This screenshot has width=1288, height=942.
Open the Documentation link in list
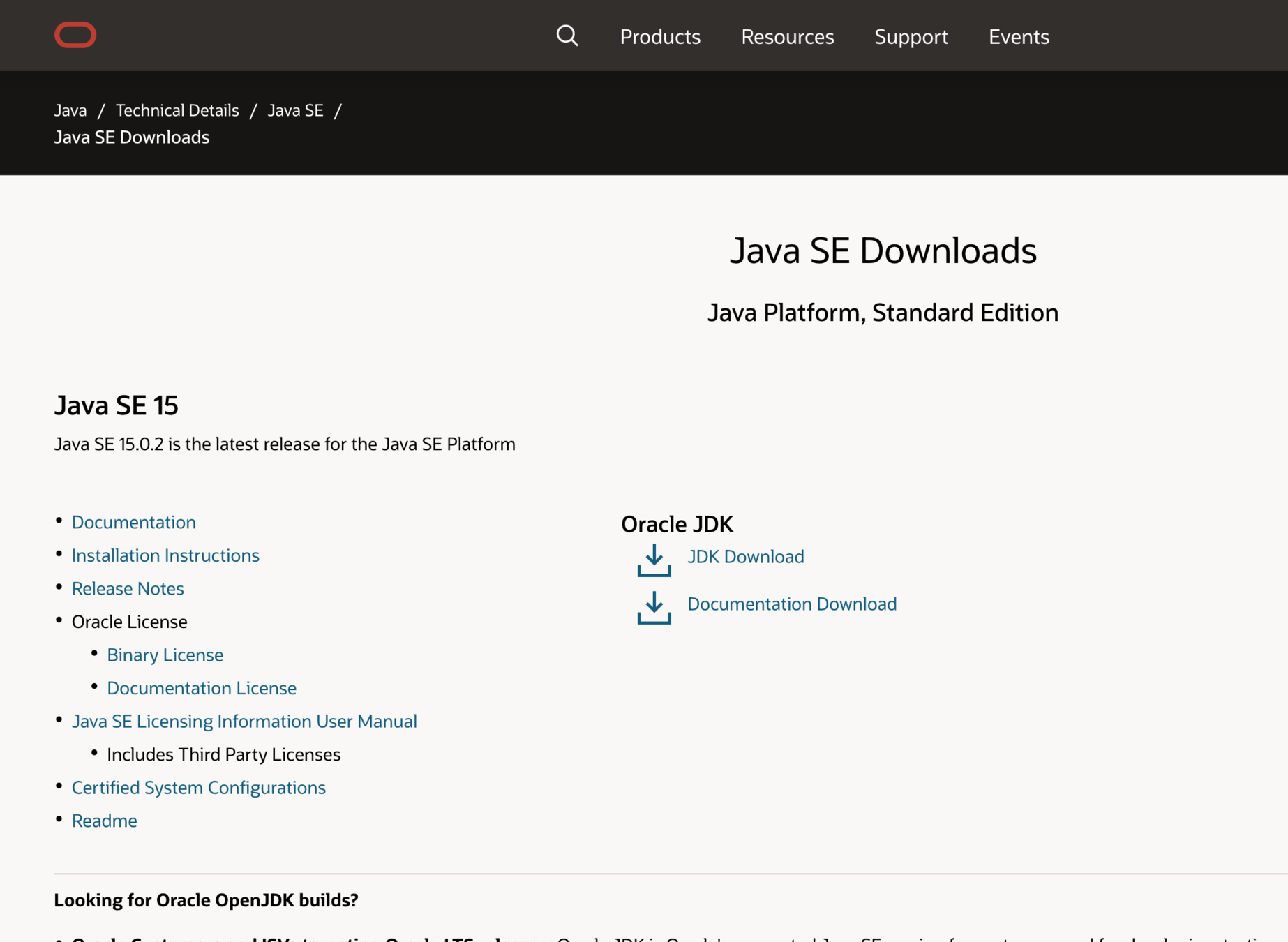pos(134,522)
